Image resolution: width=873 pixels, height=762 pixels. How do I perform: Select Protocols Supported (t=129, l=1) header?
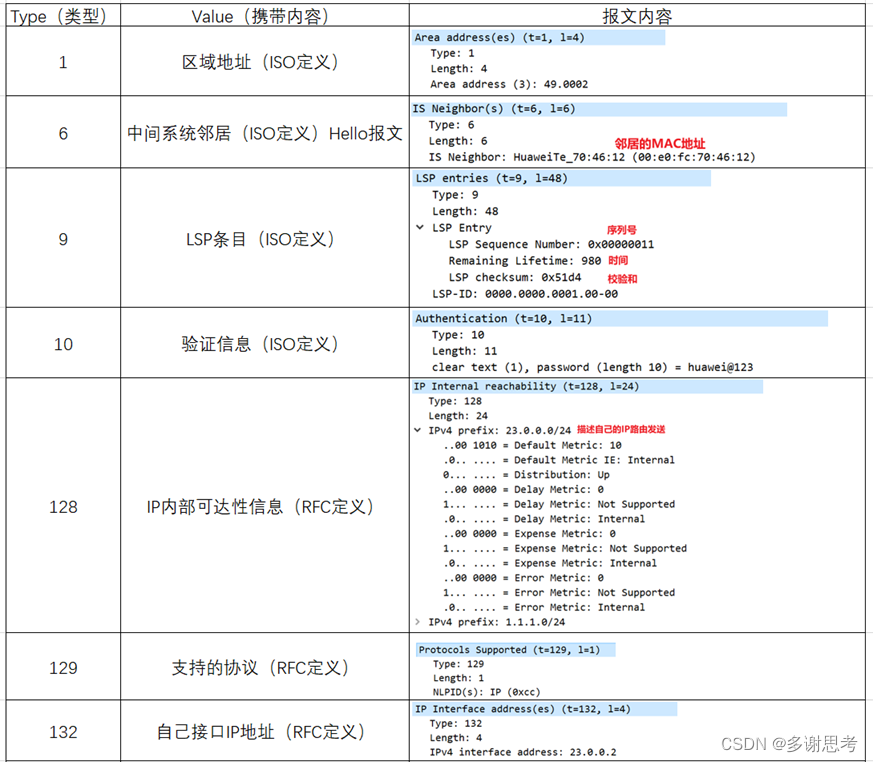(516, 650)
